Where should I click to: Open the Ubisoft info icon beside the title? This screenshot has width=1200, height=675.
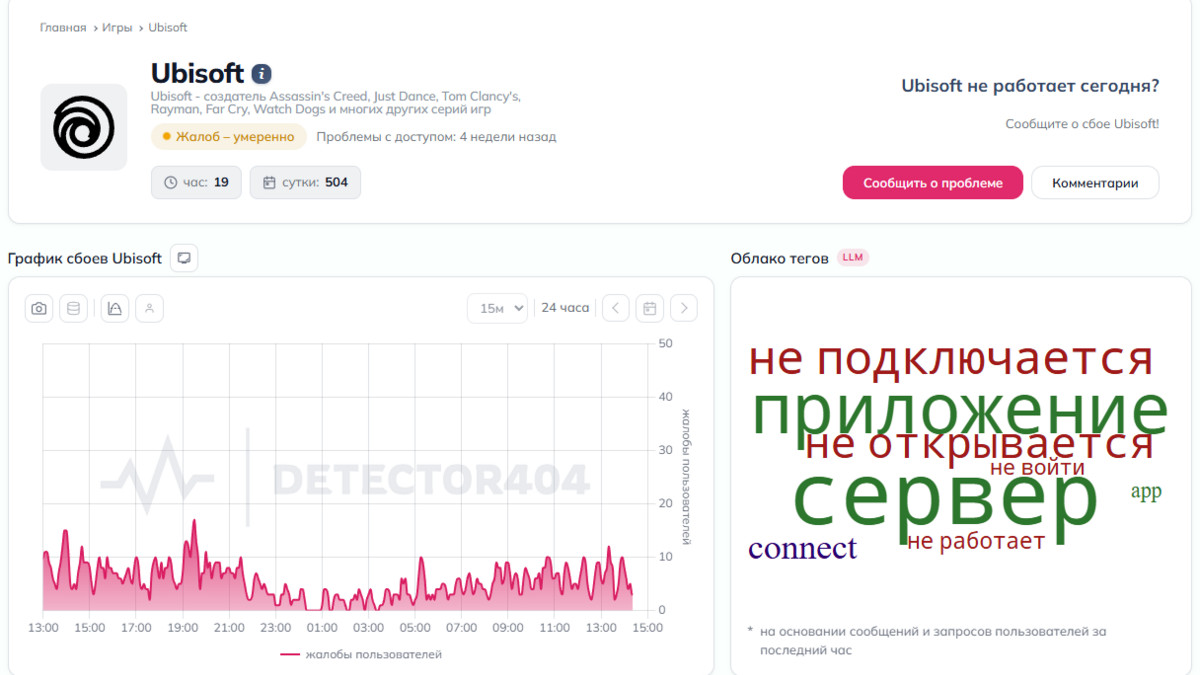pyautogui.click(x=261, y=74)
